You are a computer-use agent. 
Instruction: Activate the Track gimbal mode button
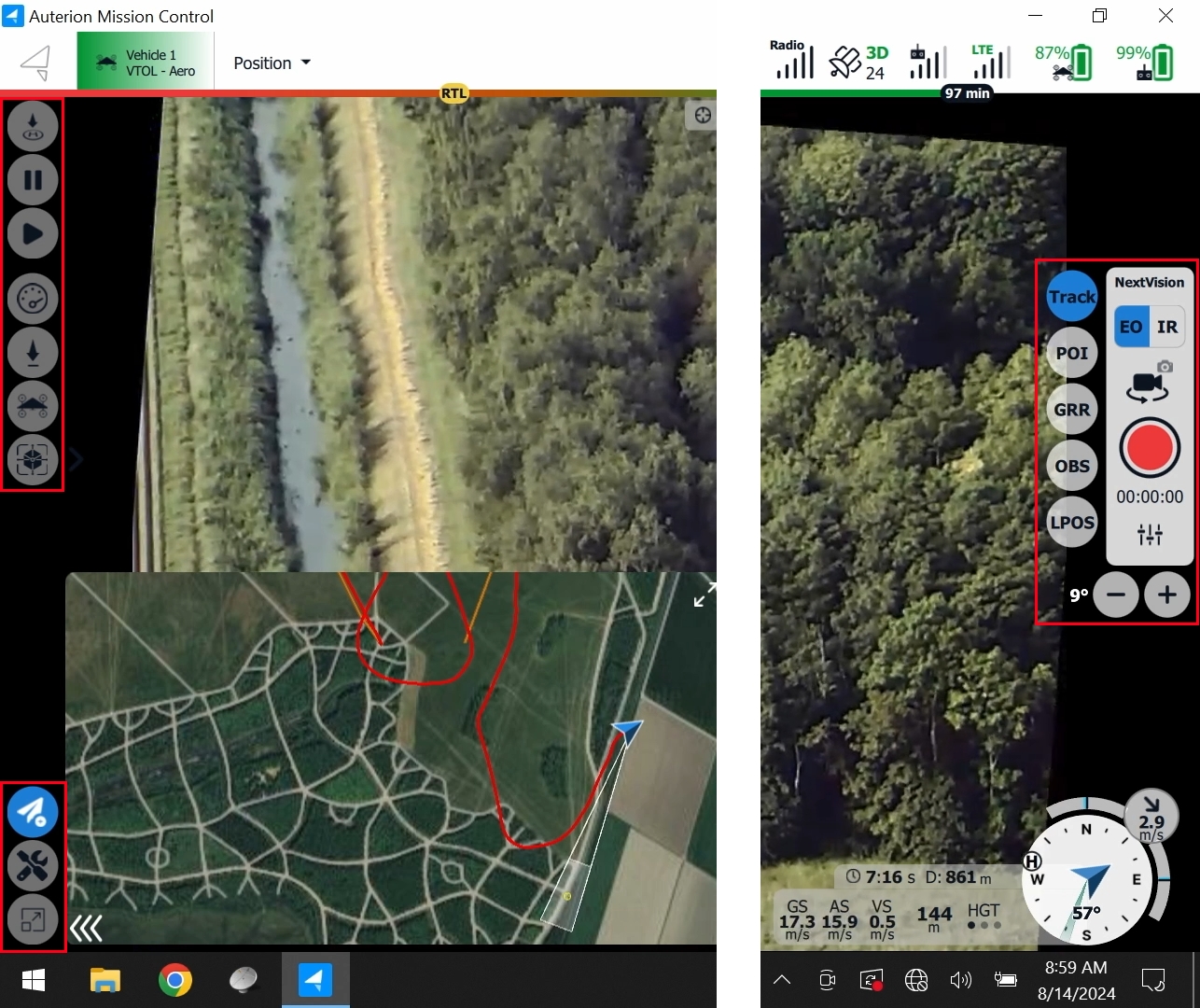click(x=1071, y=297)
